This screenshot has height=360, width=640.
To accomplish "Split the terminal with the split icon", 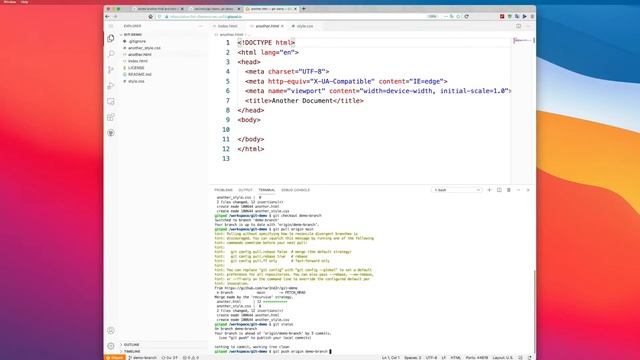I will (x=499, y=190).
